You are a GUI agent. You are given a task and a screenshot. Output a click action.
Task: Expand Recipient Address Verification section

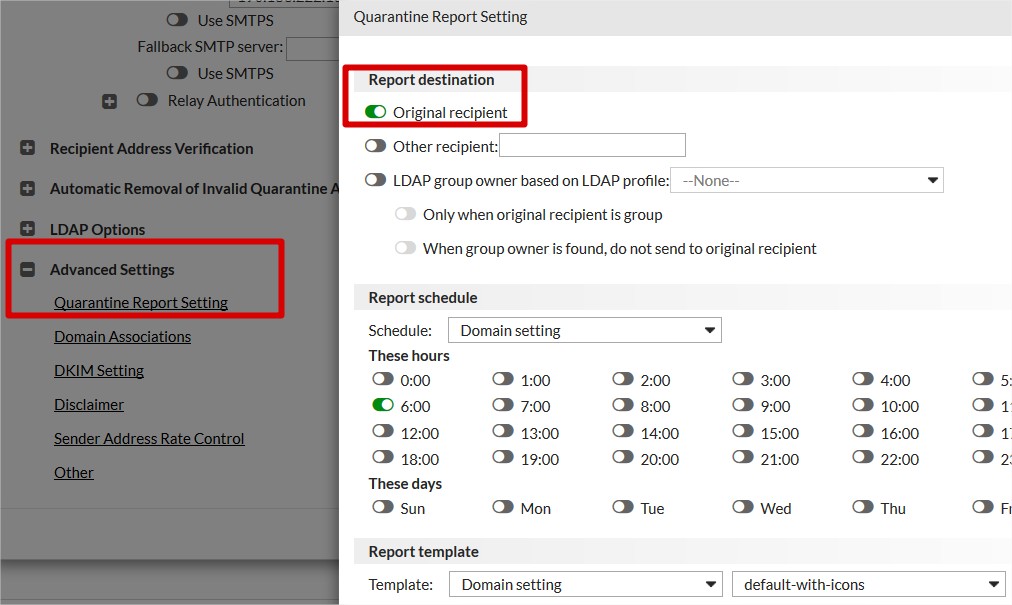[x=28, y=148]
